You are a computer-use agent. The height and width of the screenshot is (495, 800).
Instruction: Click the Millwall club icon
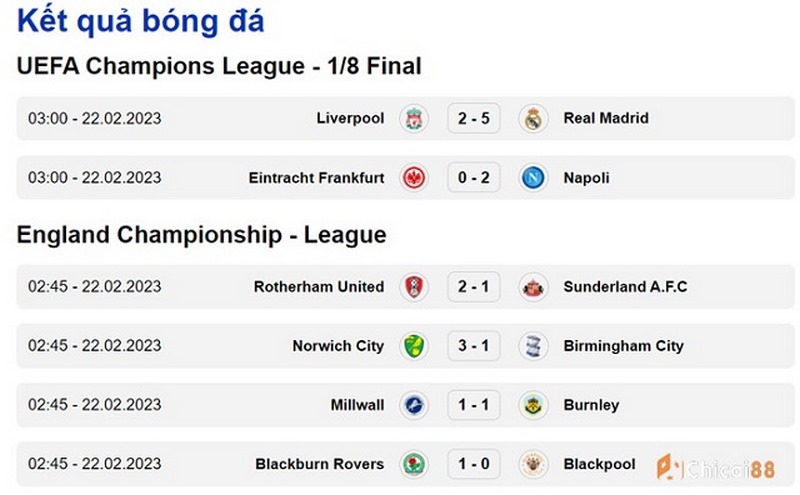coord(414,405)
